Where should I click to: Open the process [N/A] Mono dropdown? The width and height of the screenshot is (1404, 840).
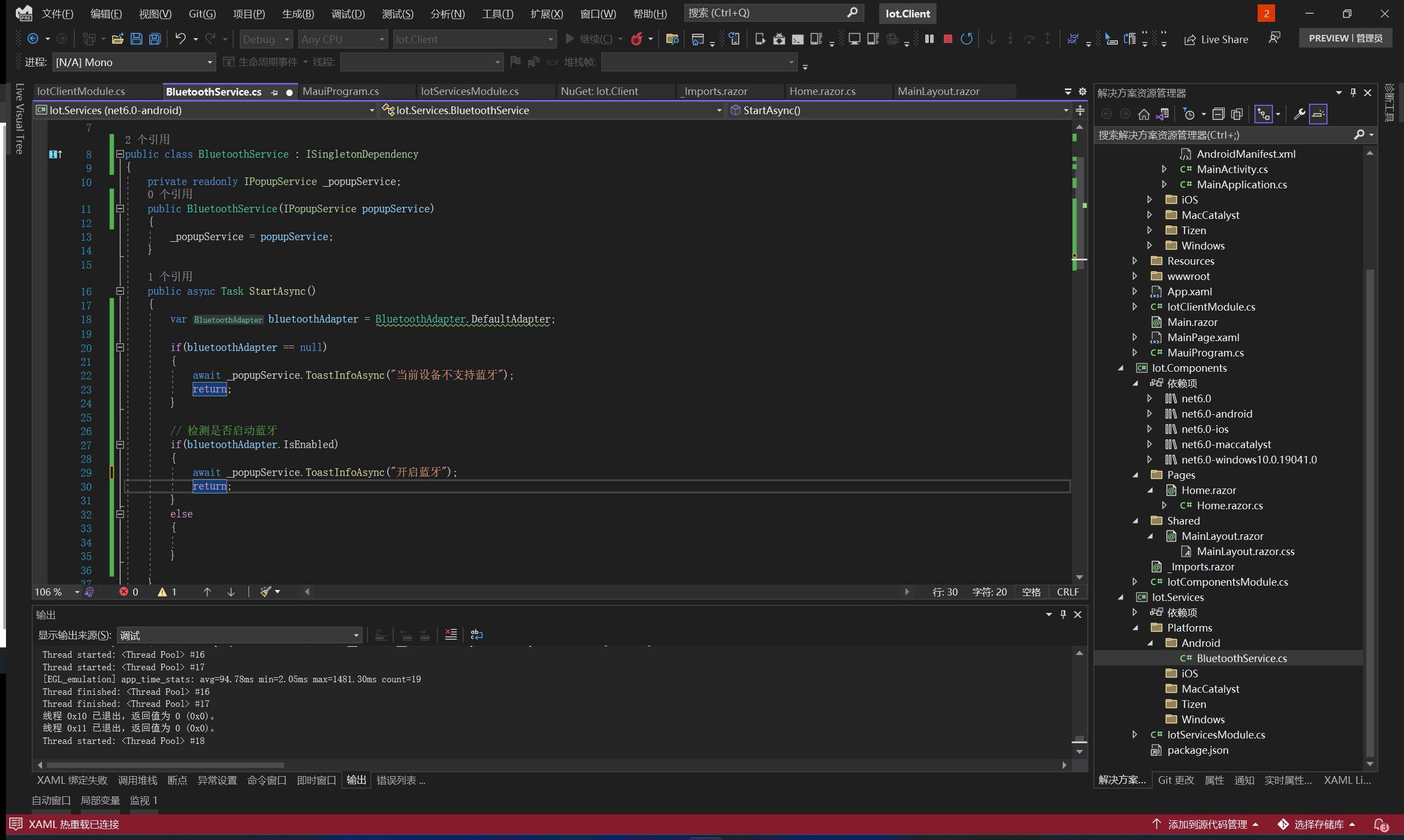(210, 62)
